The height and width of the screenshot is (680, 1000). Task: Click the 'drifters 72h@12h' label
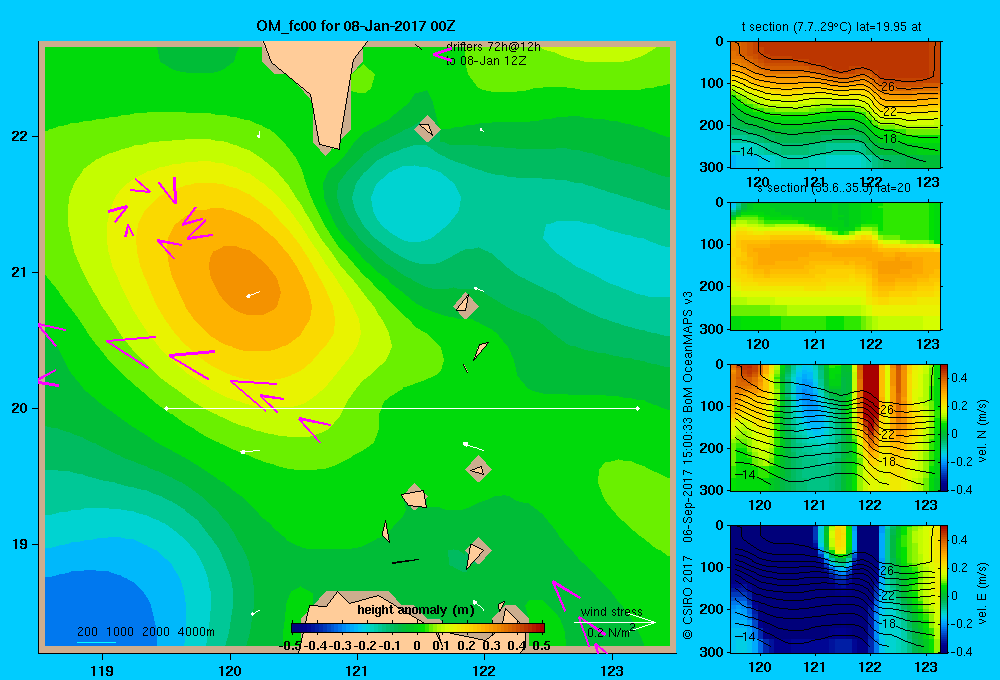pyautogui.click(x=493, y=47)
